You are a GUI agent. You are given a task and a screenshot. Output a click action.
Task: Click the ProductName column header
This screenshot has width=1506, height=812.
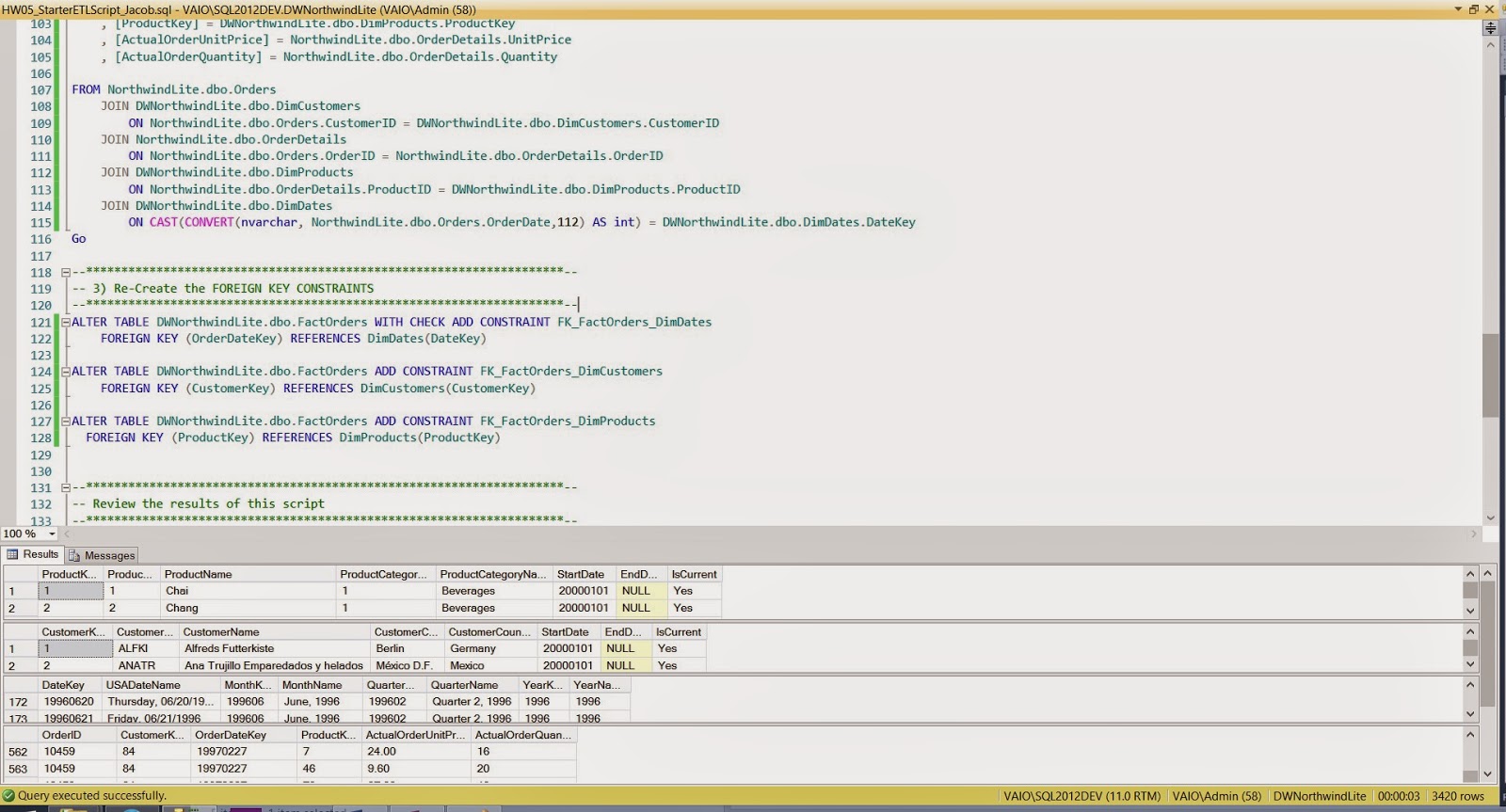coord(248,574)
